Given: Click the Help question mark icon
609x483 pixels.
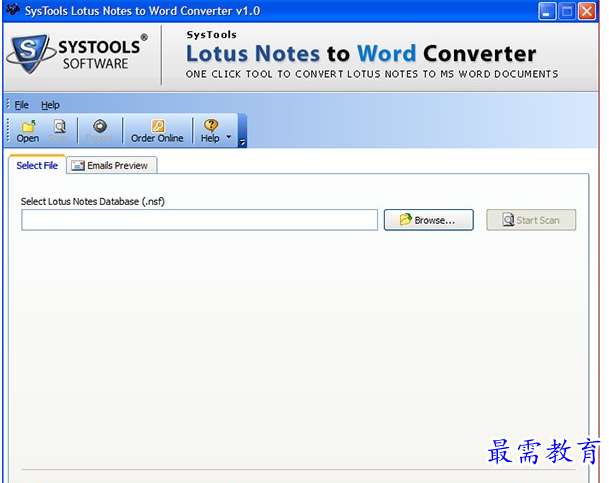Looking at the screenshot, I should [x=211, y=125].
